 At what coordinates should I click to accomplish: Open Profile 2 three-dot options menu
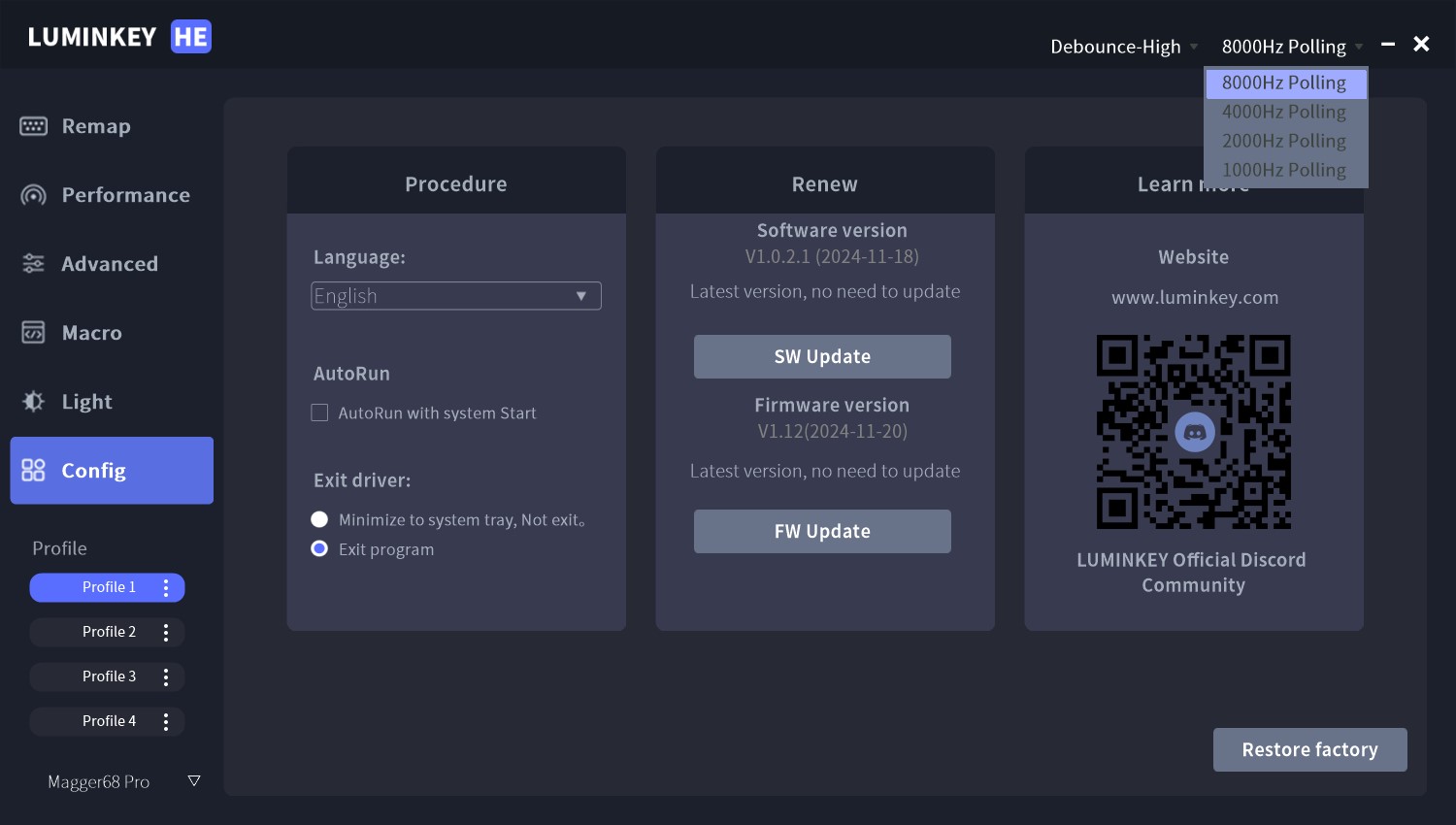pyautogui.click(x=166, y=632)
